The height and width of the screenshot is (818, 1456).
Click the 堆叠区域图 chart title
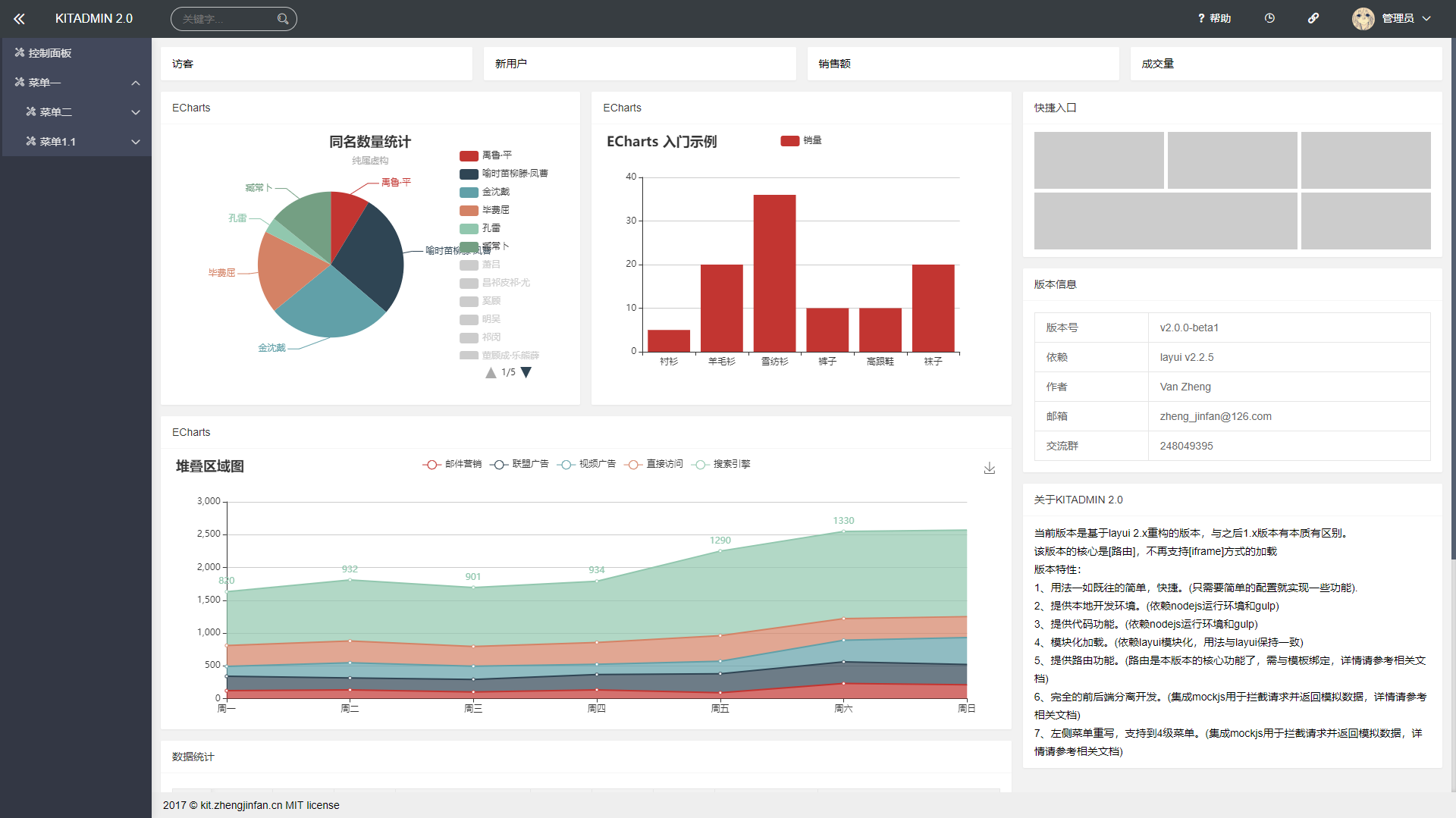coord(210,466)
